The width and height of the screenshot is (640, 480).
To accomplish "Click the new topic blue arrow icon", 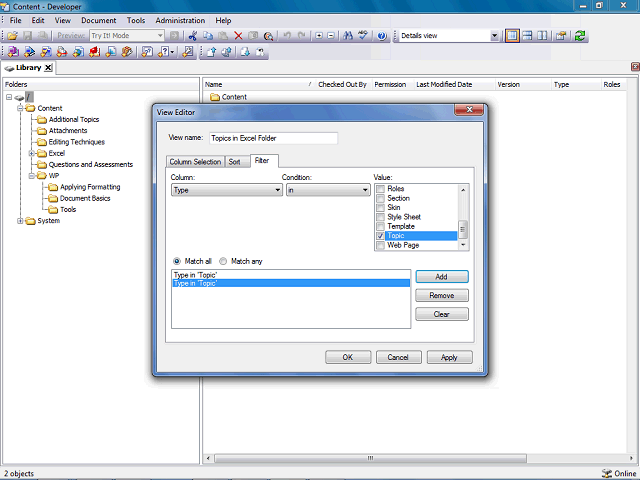I will 29,52.
